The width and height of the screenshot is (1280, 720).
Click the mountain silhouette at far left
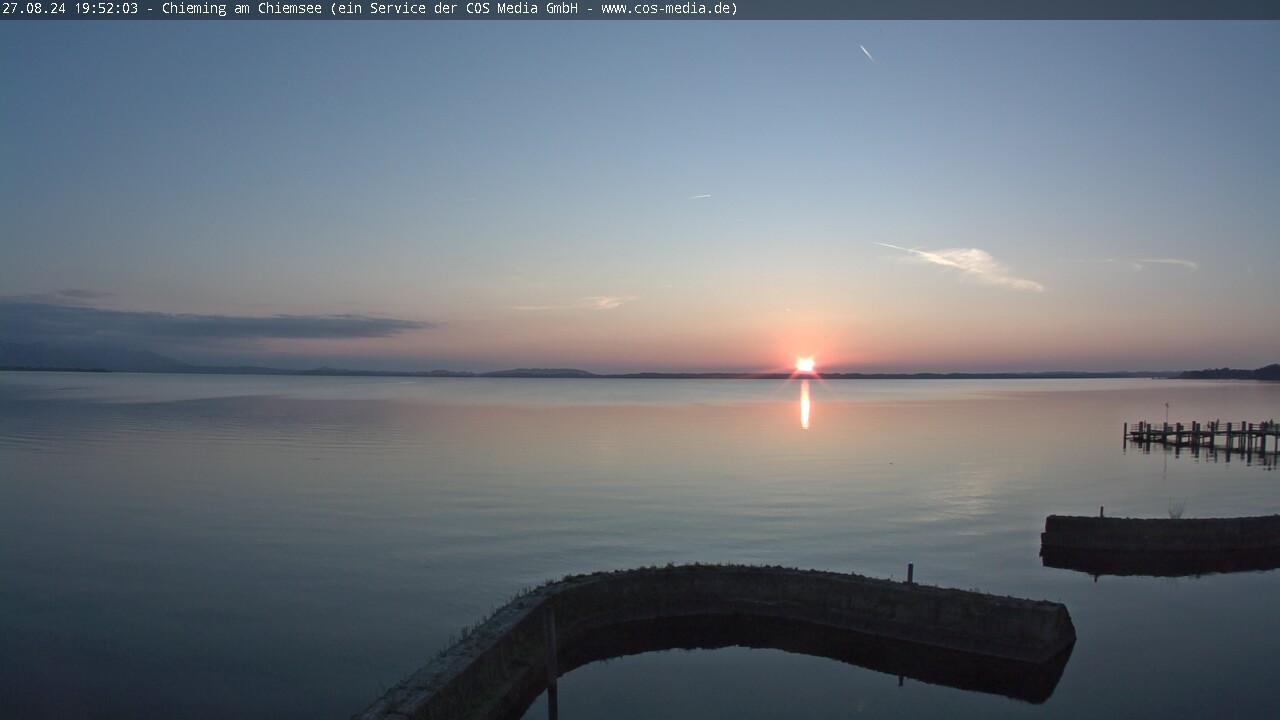[x=80, y=358]
